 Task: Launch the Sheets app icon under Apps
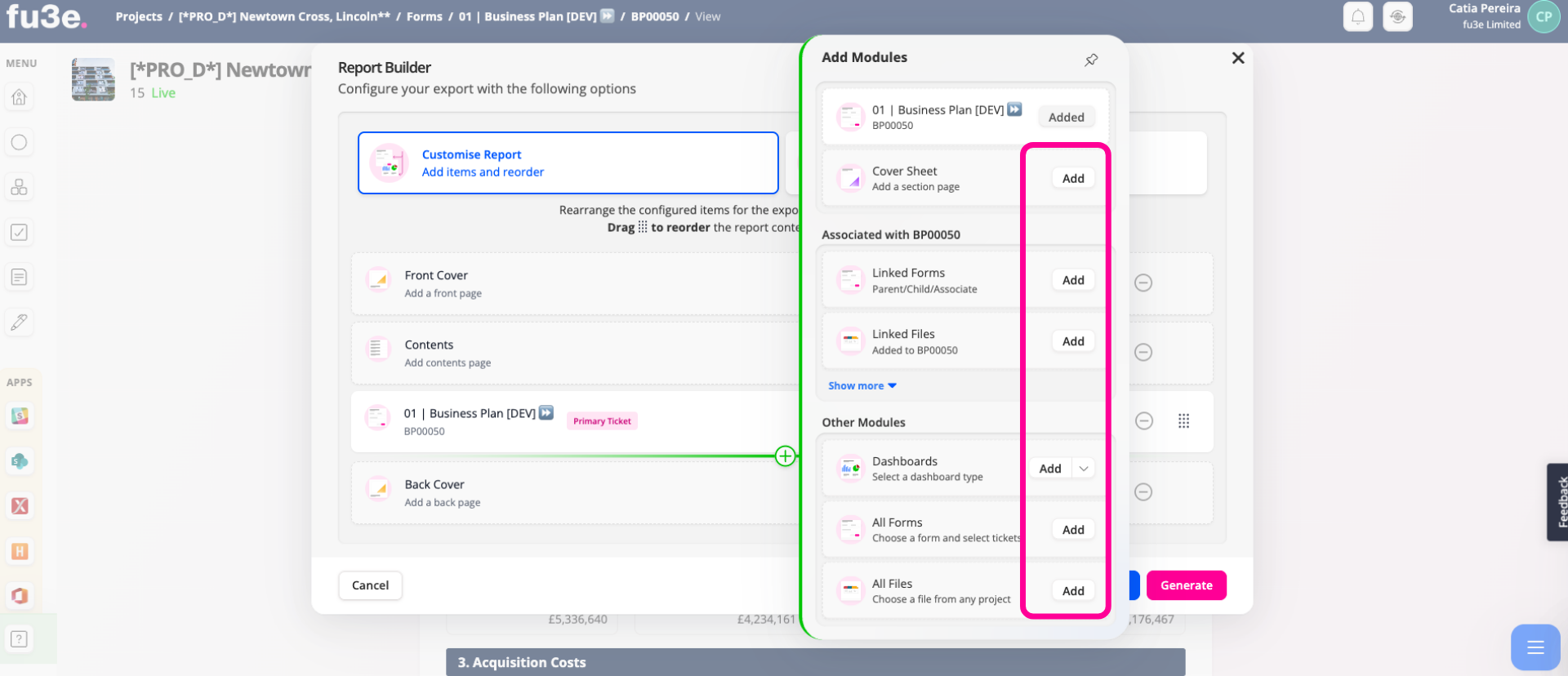(20, 416)
